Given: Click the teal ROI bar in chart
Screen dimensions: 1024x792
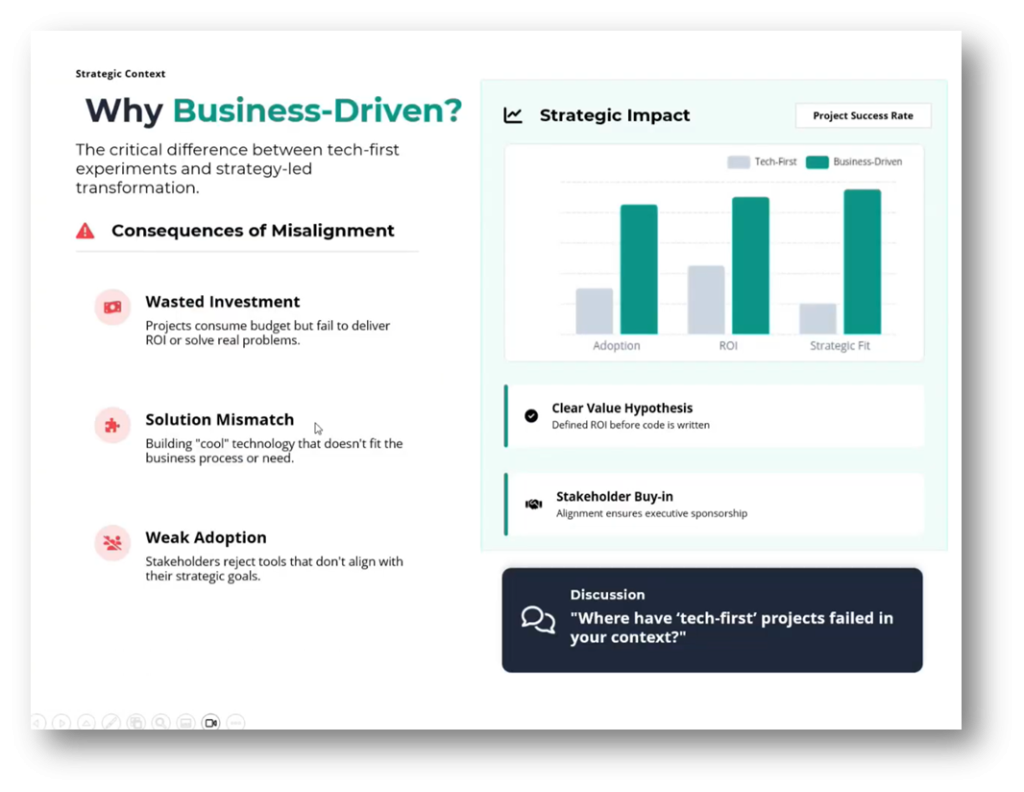Looking at the screenshot, I should click(x=750, y=265).
